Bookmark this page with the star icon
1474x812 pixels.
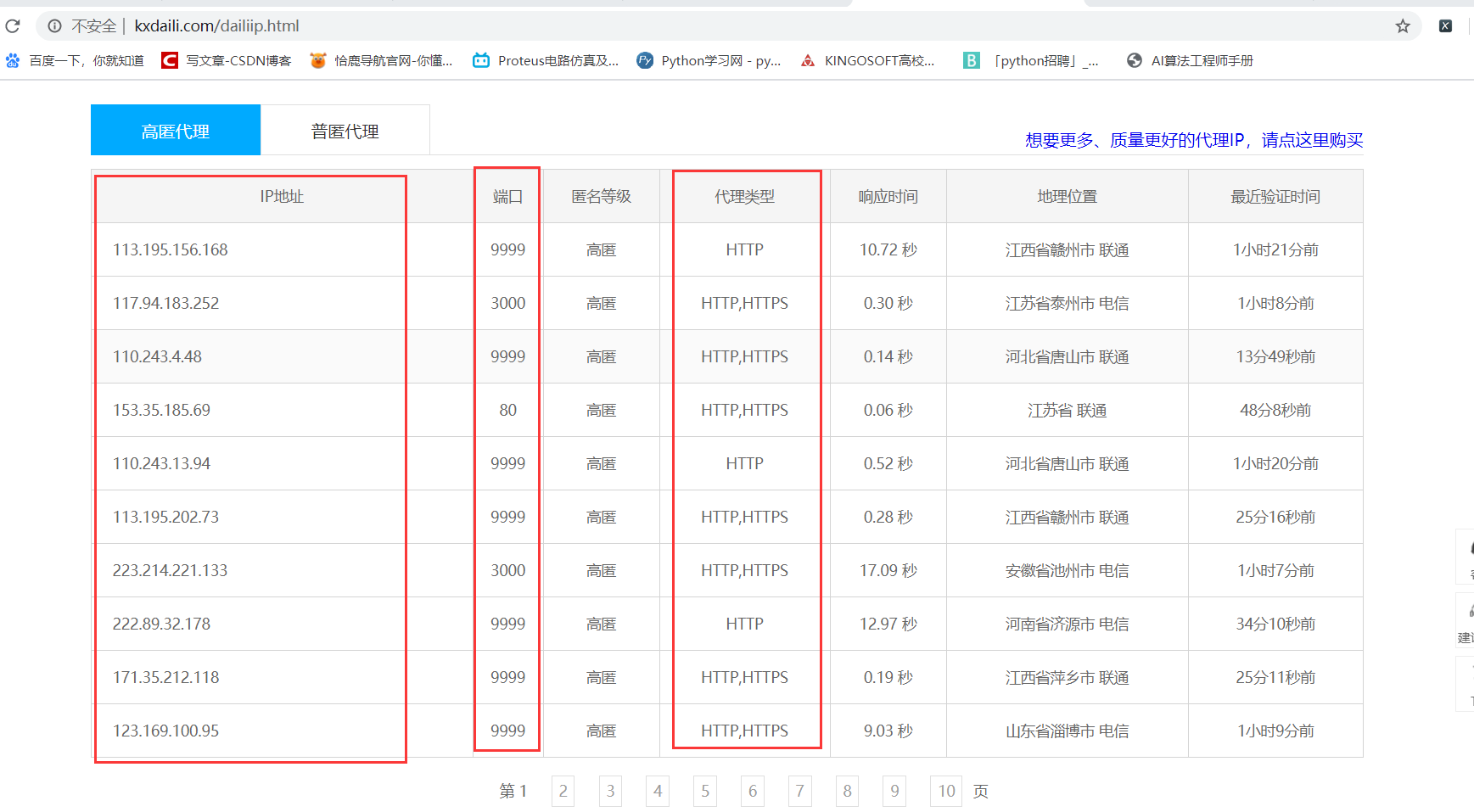[x=1403, y=26]
